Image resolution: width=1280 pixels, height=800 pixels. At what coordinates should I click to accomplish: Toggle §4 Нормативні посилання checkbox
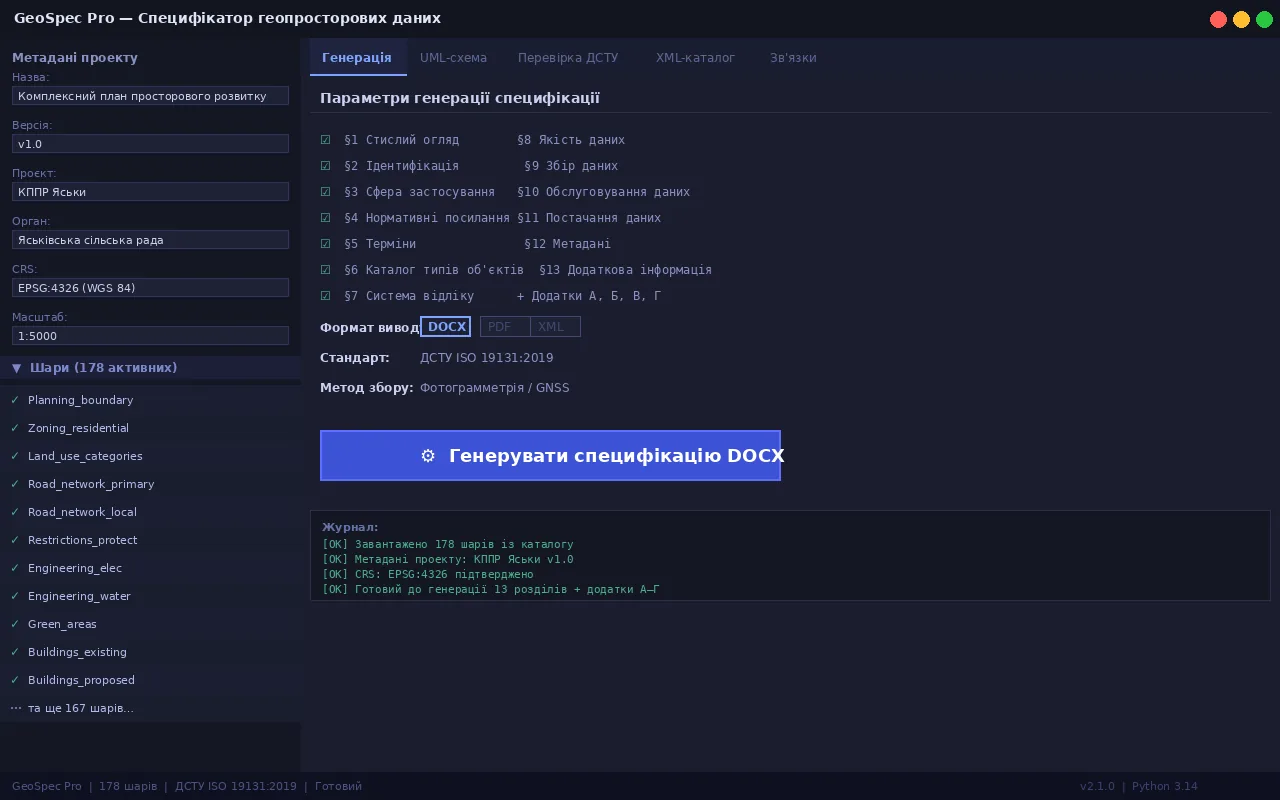pyautogui.click(x=325, y=218)
